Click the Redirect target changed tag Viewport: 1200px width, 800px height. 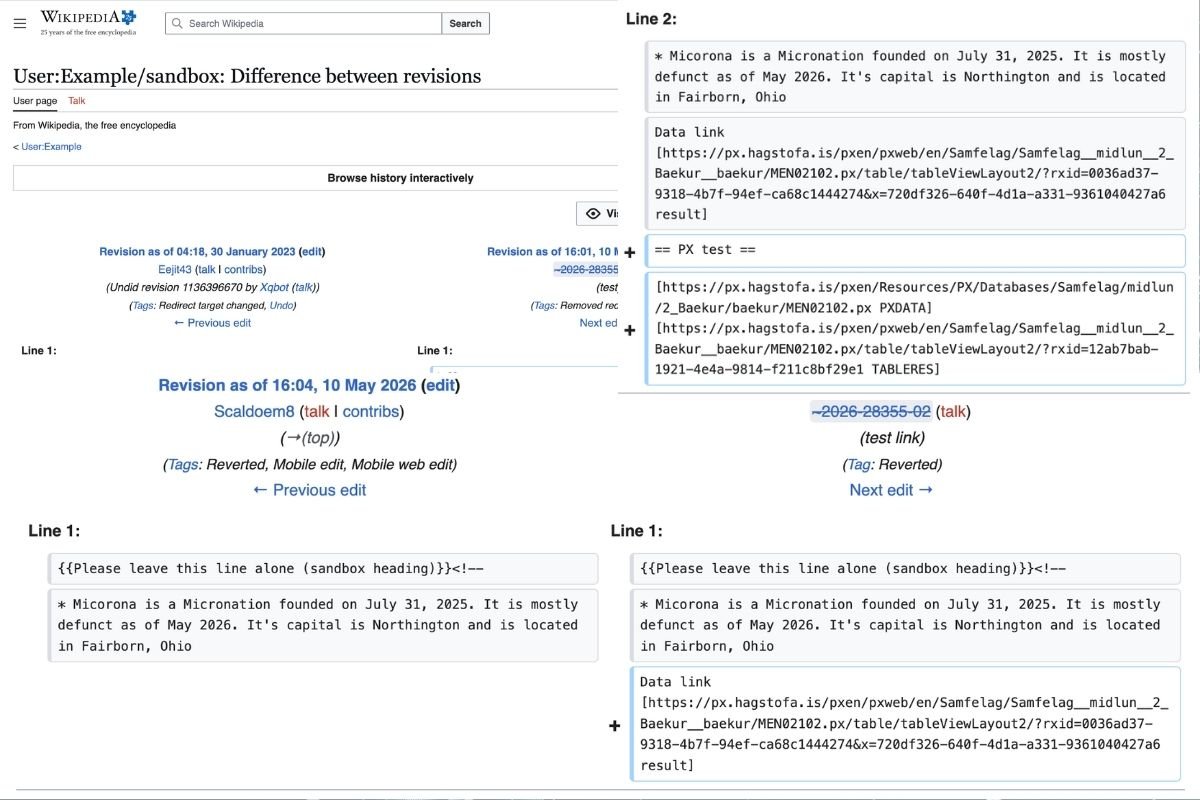click(x=211, y=306)
